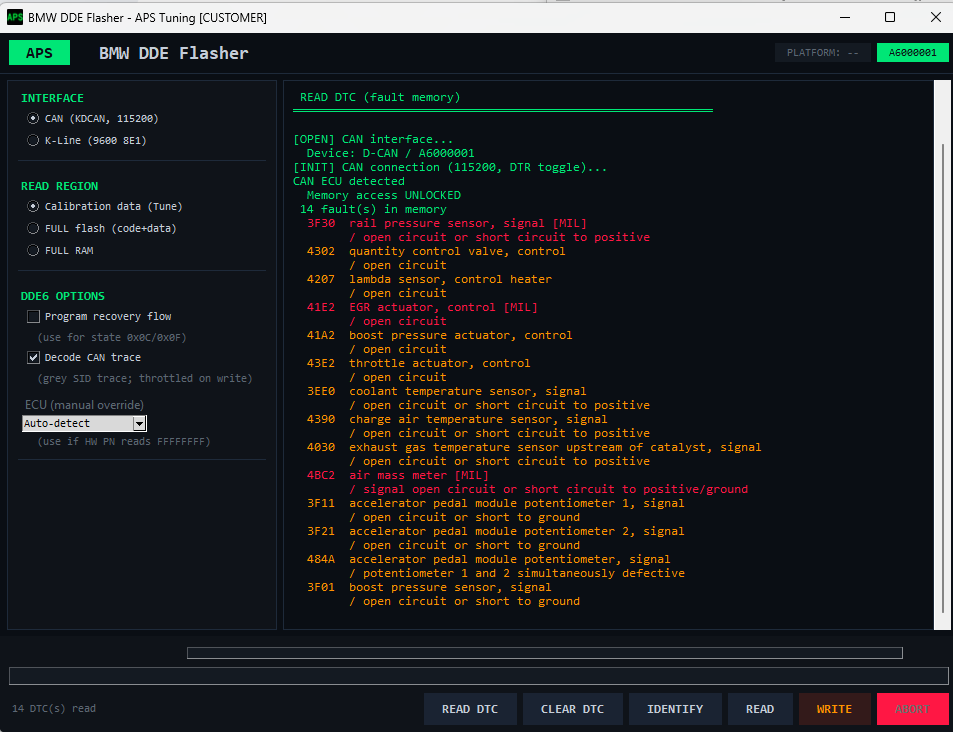Click the CLEAR DTC button

point(573,709)
